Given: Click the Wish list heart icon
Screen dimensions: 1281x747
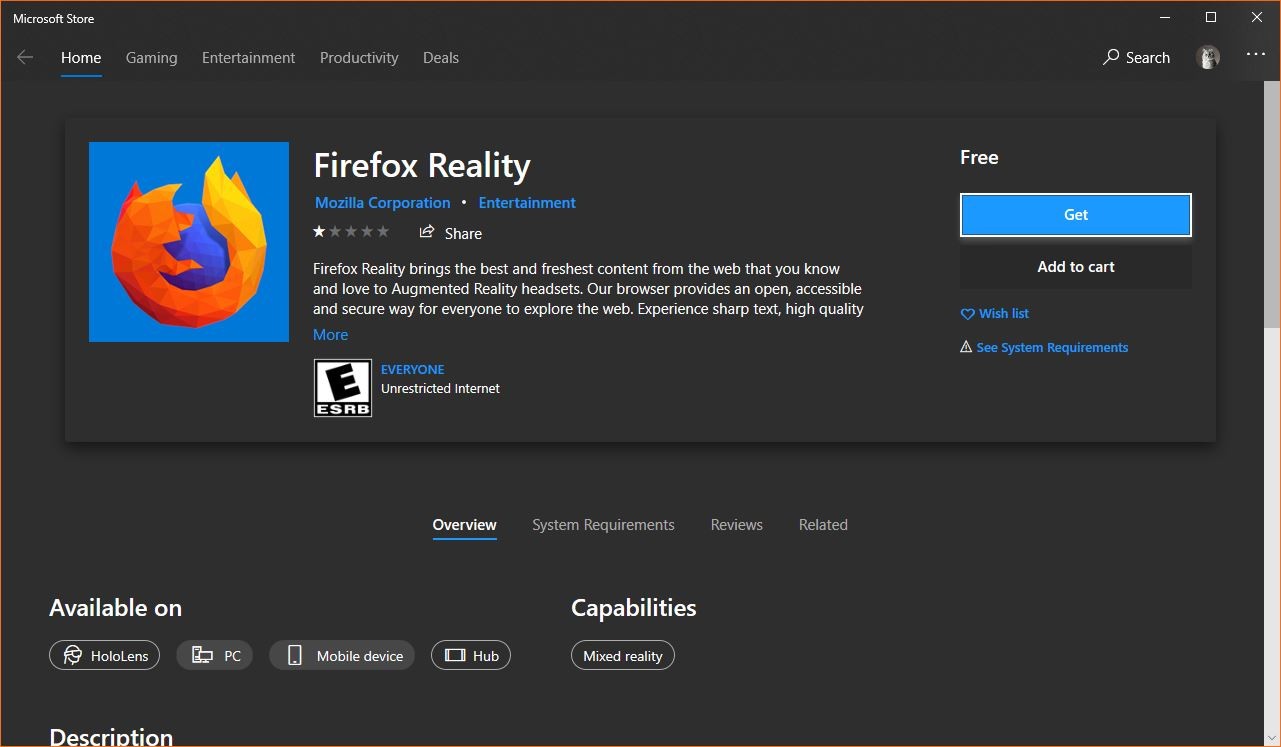Looking at the screenshot, I should [967, 314].
